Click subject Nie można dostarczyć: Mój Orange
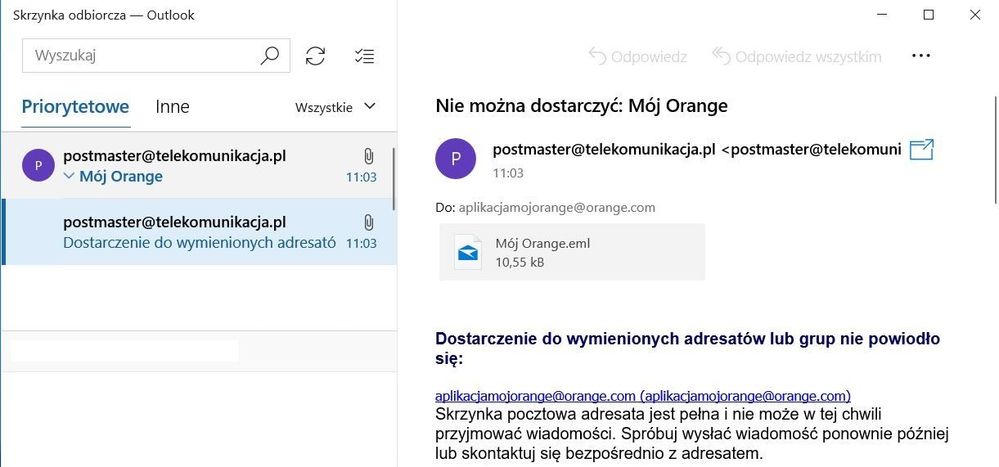 coord(582,106)
